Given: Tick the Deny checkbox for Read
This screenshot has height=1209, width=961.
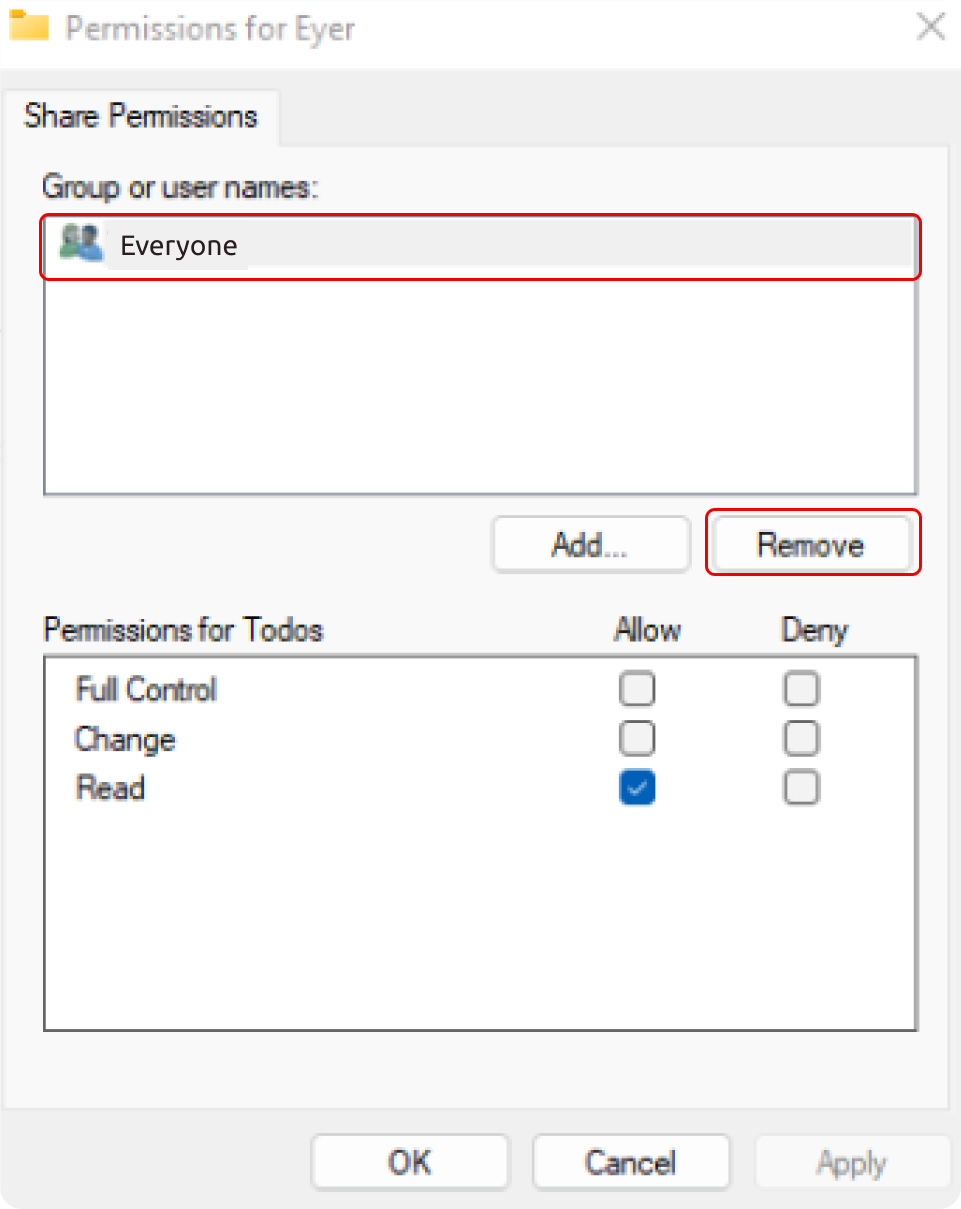Looking at the screenshot, I should 802,788.
